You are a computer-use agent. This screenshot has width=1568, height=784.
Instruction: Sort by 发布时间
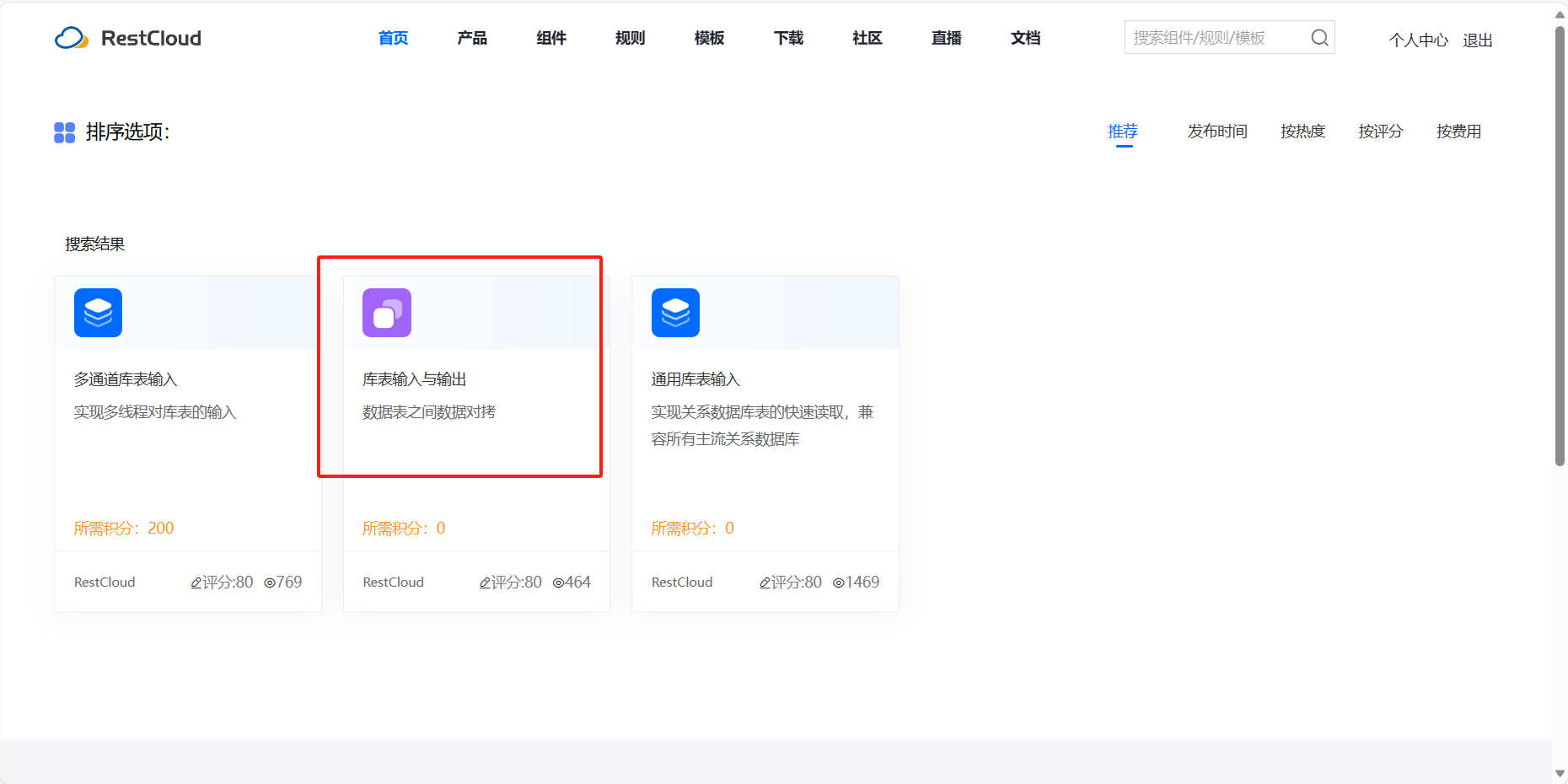click(x=1217, y=132)
